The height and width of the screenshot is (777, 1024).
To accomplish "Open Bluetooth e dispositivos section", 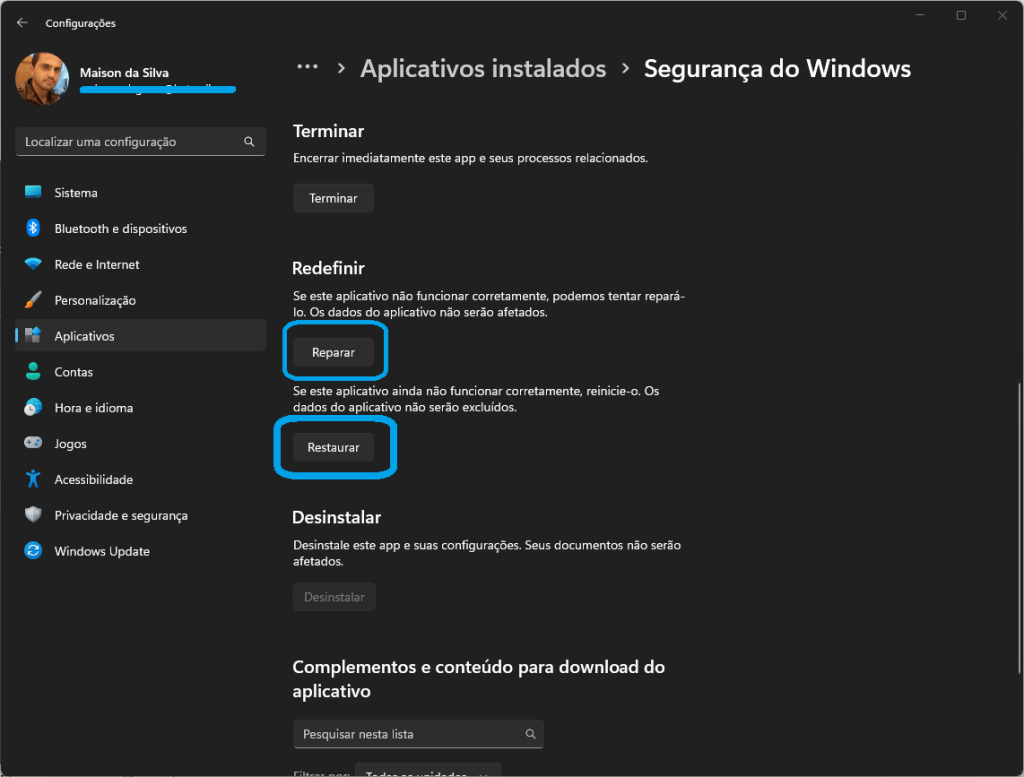I will [x=140, y=229].
